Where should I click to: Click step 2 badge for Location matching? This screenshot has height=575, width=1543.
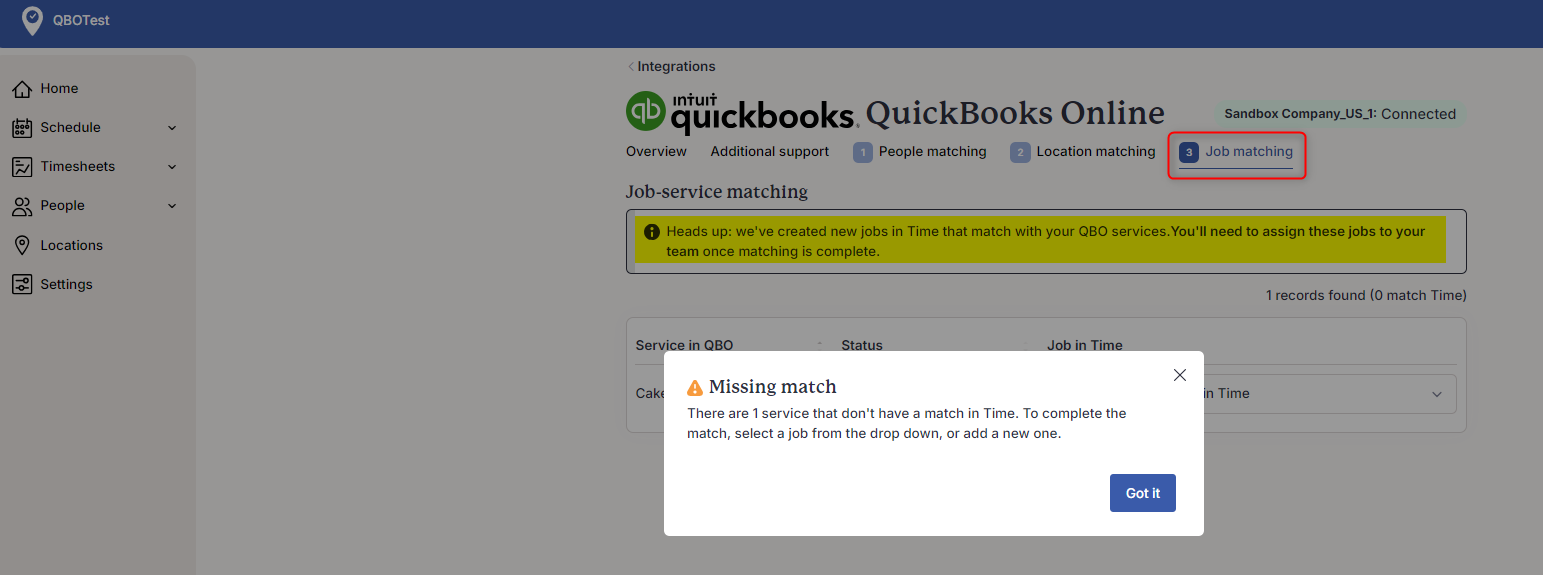coord(1020,152)
